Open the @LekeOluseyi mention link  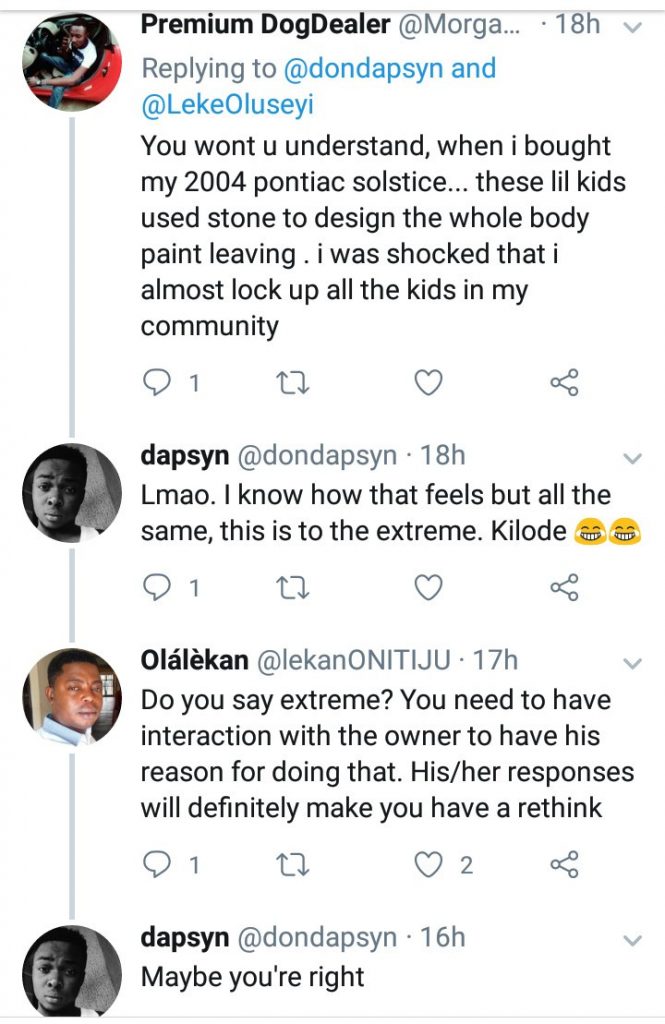pos(227,104)
